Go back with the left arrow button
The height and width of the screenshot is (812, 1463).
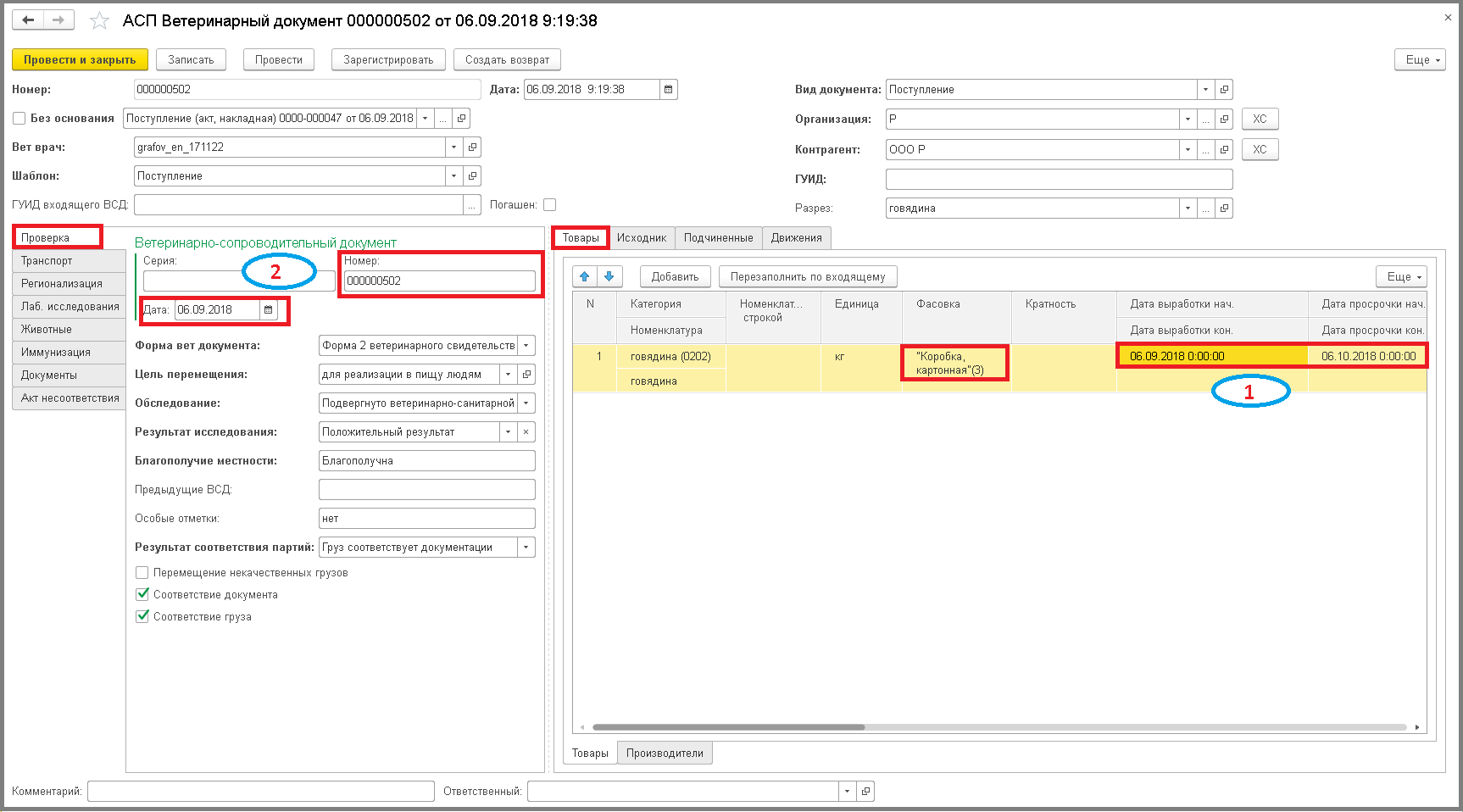[x=27, y=19]
